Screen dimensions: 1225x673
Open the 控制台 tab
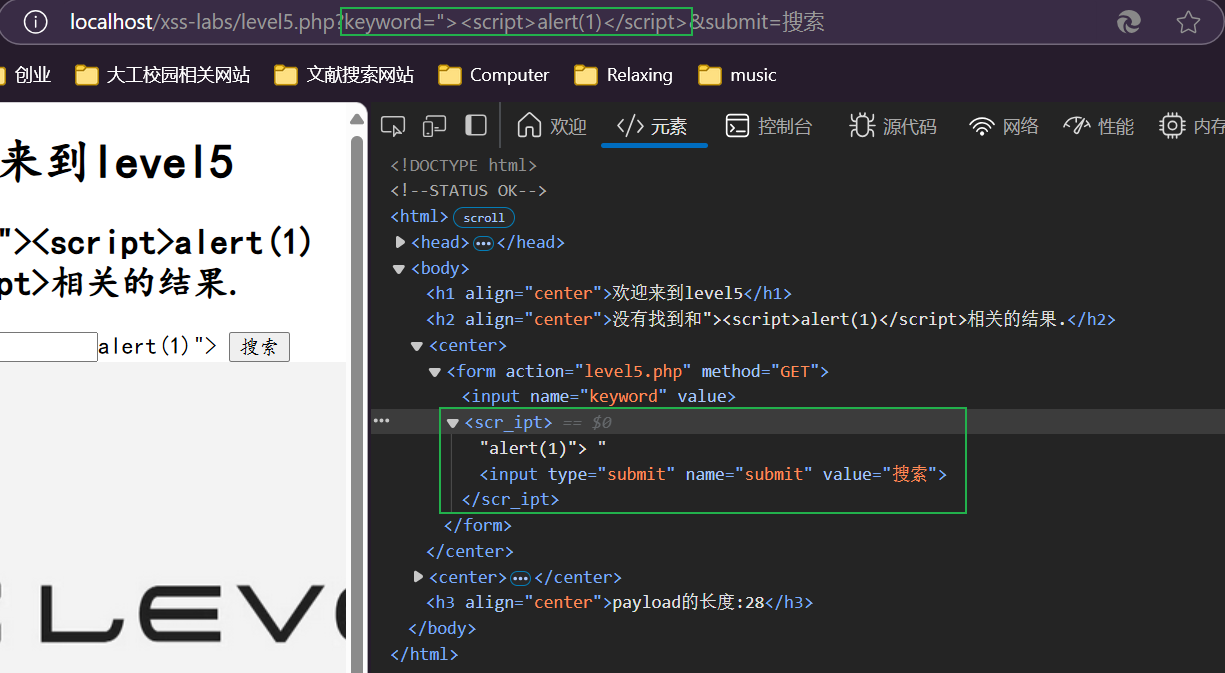click(768, 126)
